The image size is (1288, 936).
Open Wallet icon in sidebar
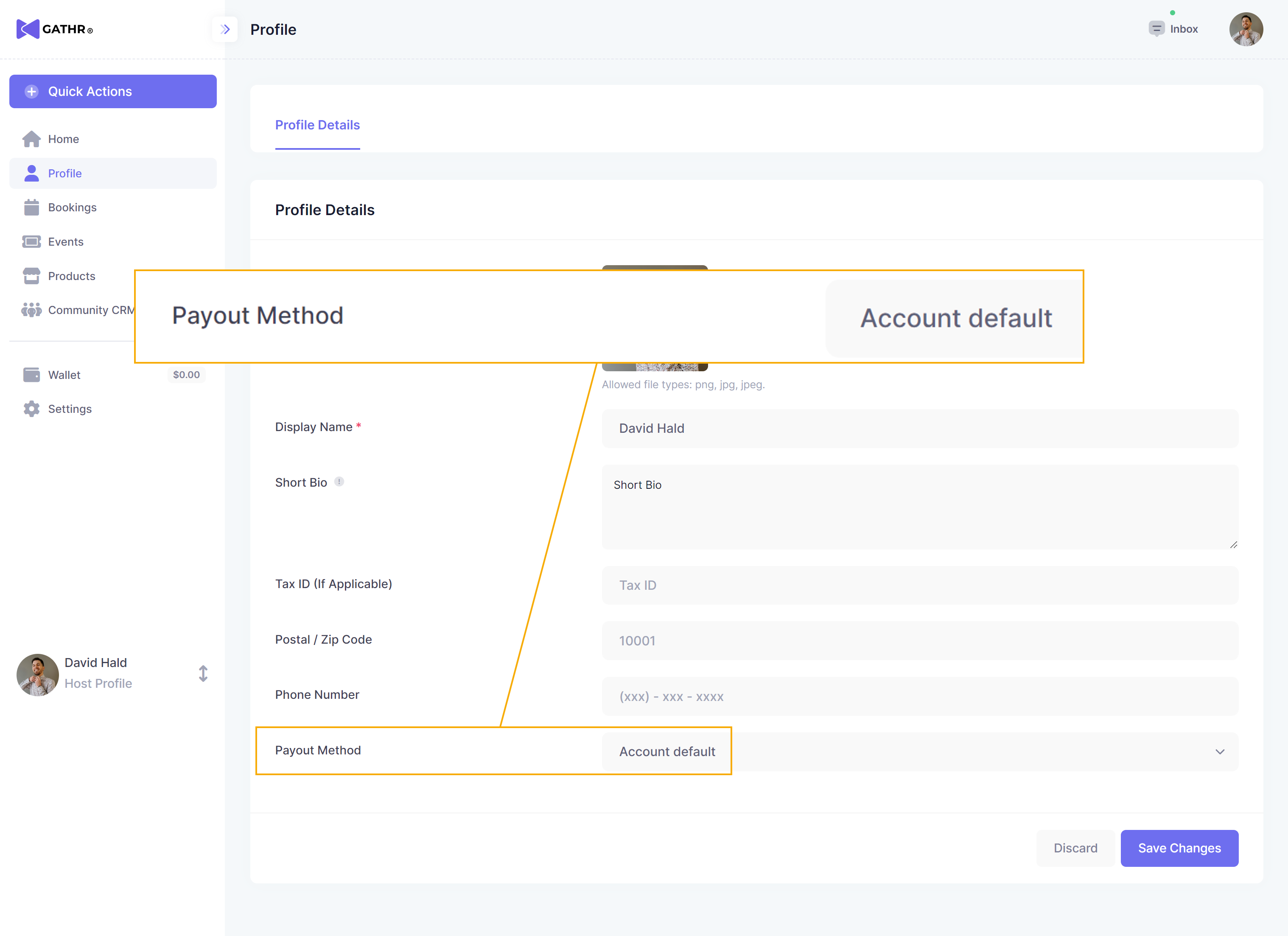click(31, 375)
